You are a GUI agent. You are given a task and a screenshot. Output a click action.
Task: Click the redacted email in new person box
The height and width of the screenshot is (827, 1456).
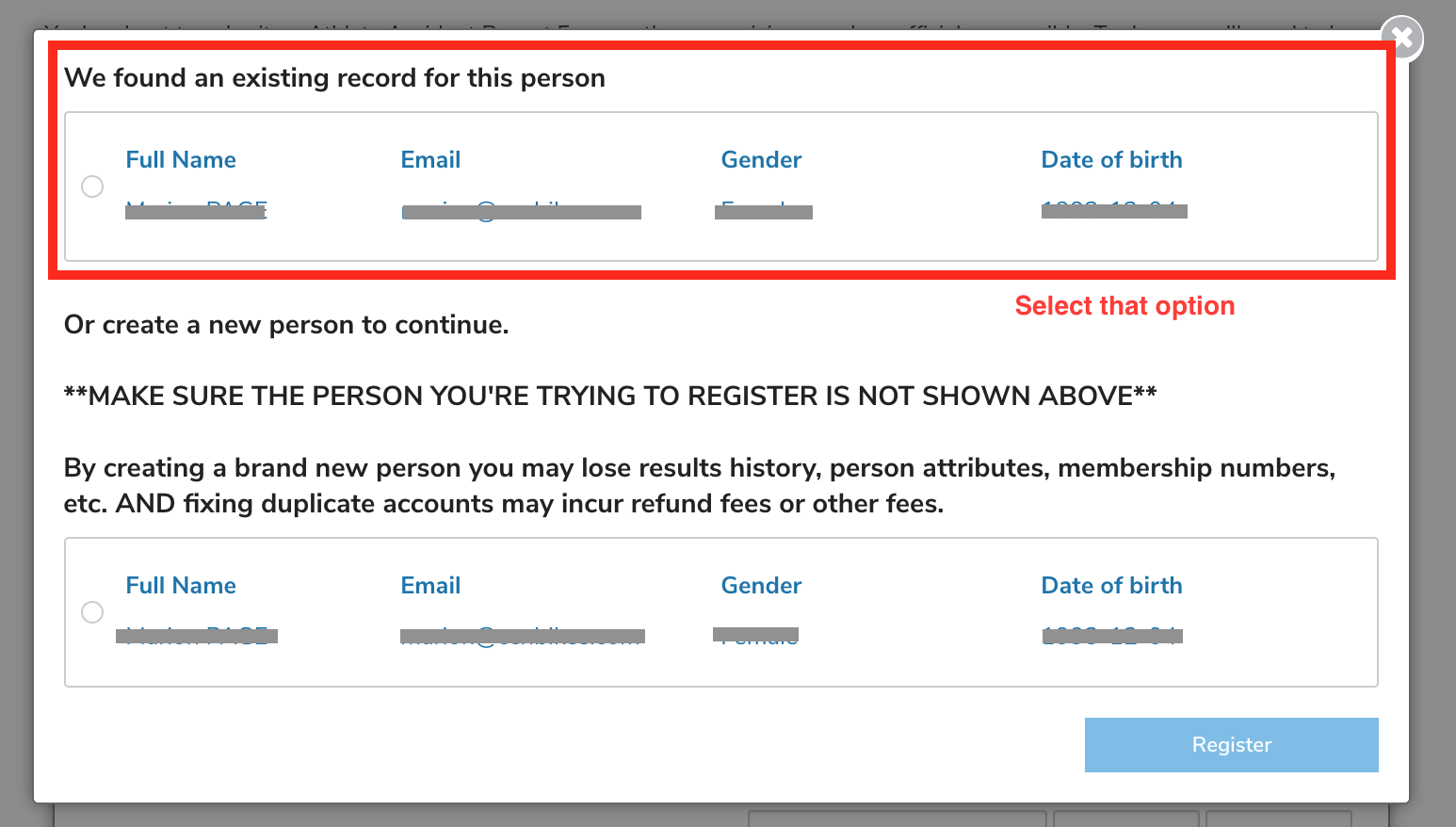pos(522,637)
